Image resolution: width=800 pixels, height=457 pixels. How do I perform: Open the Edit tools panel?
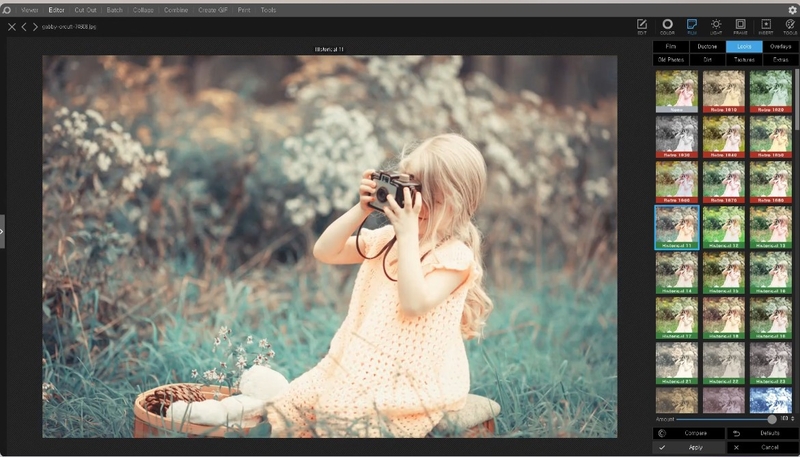coord(642,25)
